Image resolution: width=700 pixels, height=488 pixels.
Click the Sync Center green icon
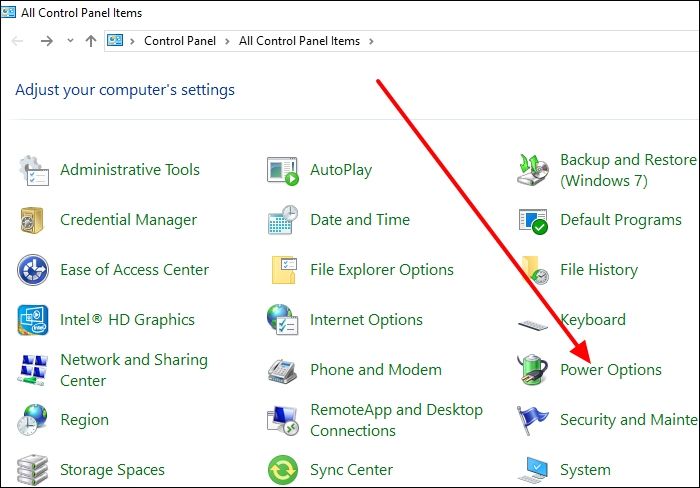click(x=283, y=470)
